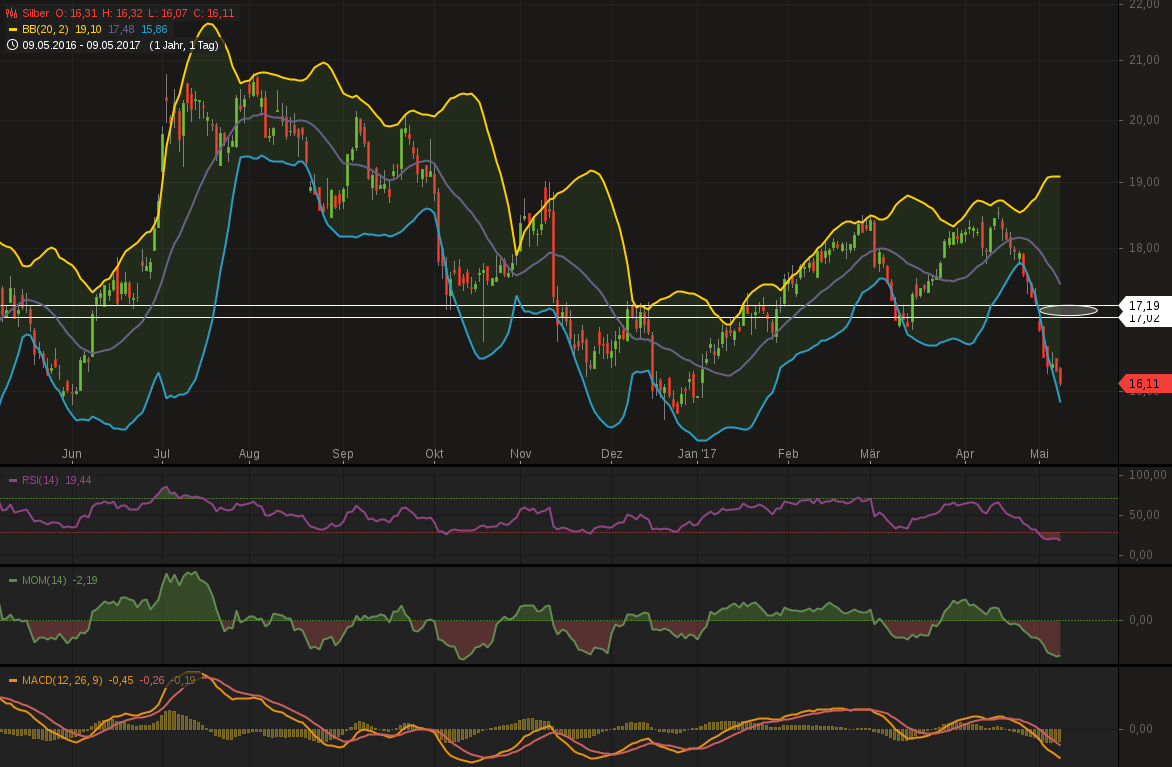Open the MACD(12, 26, 9) indicator label
The width and height of the screenshot is (1172, 767).
point(62,680)
